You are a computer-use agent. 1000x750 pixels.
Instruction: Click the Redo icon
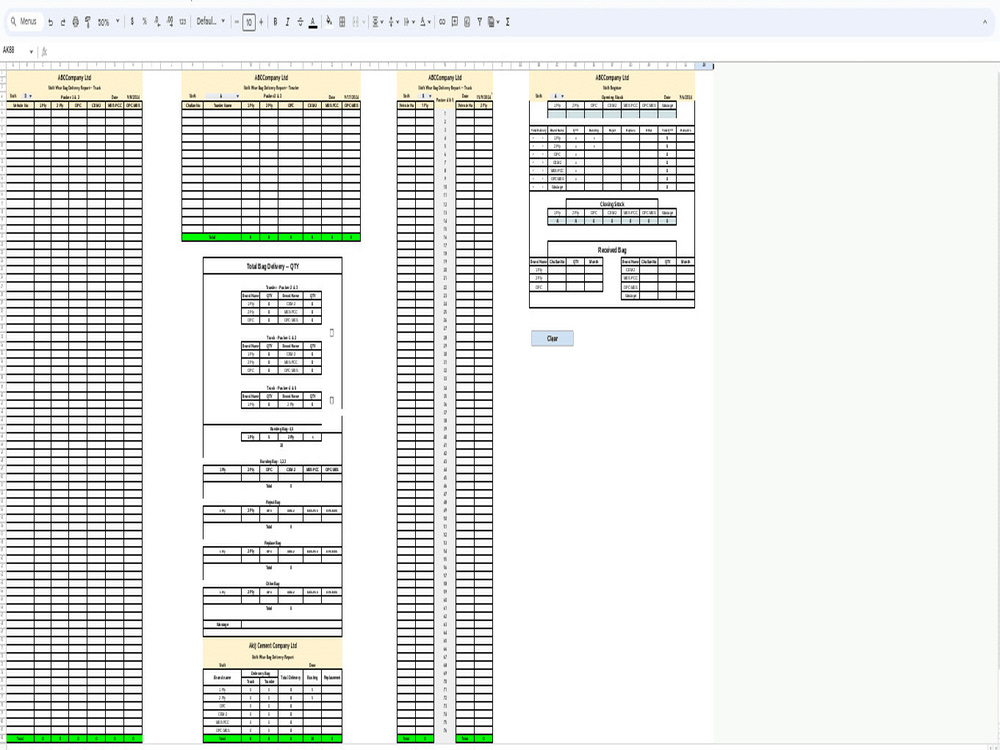coord(63,22)
